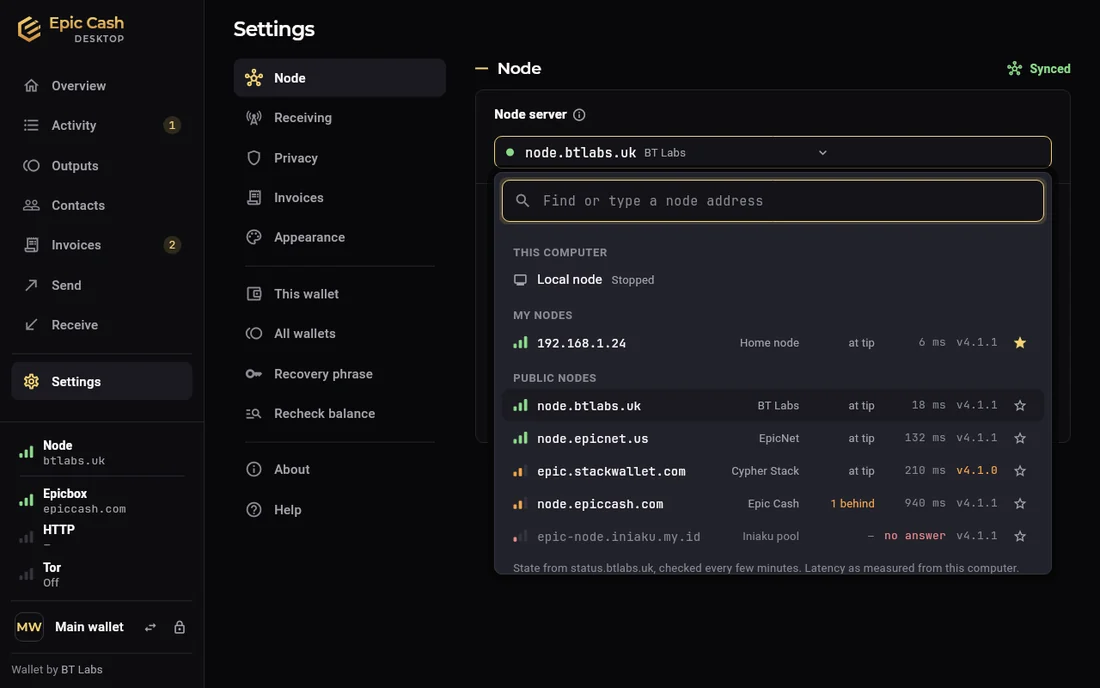The image size is (1100, 688).
Task: Click the Epicbox status signal icon
Action: click(x=26, y=500)
